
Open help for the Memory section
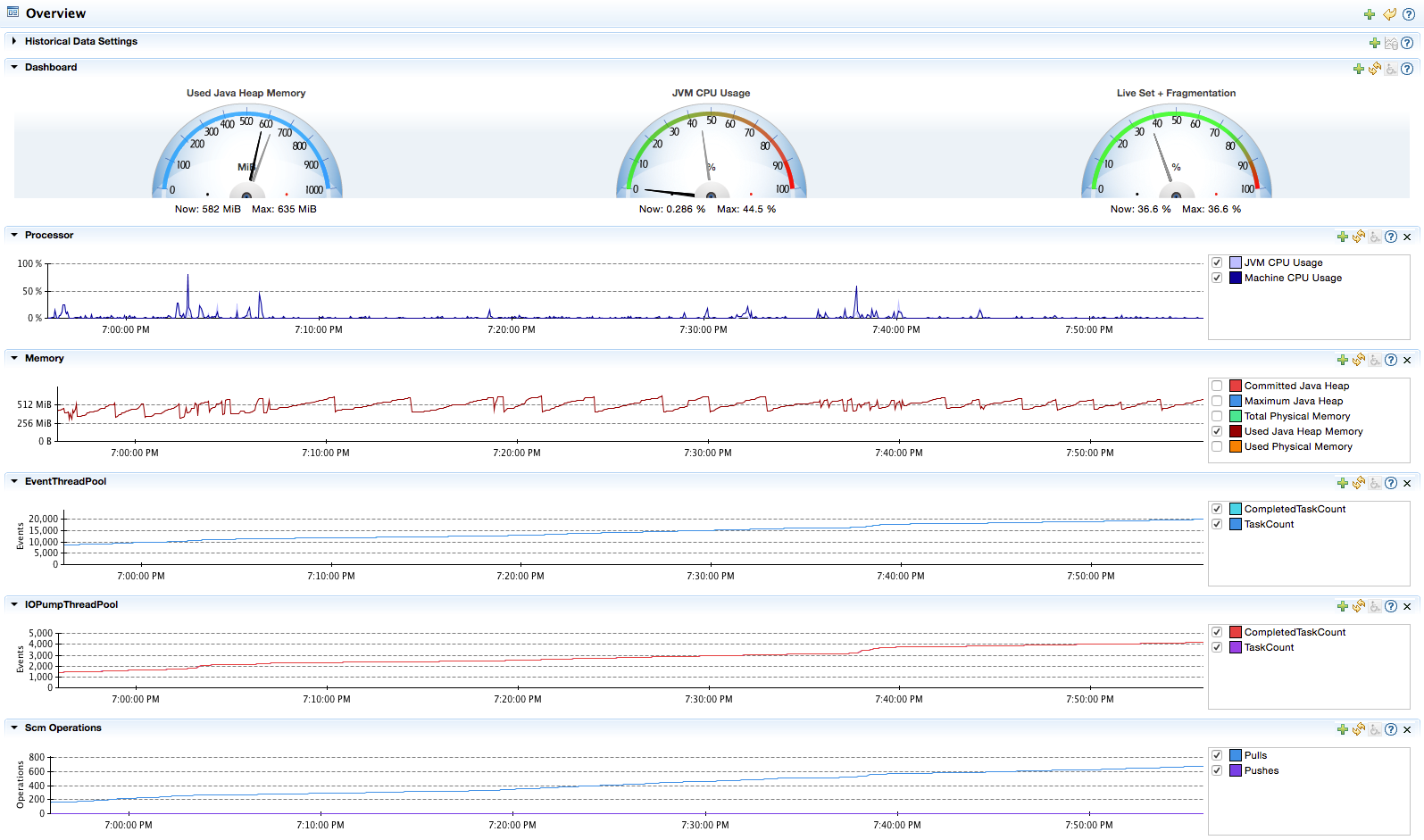(x=1391, y=360)
